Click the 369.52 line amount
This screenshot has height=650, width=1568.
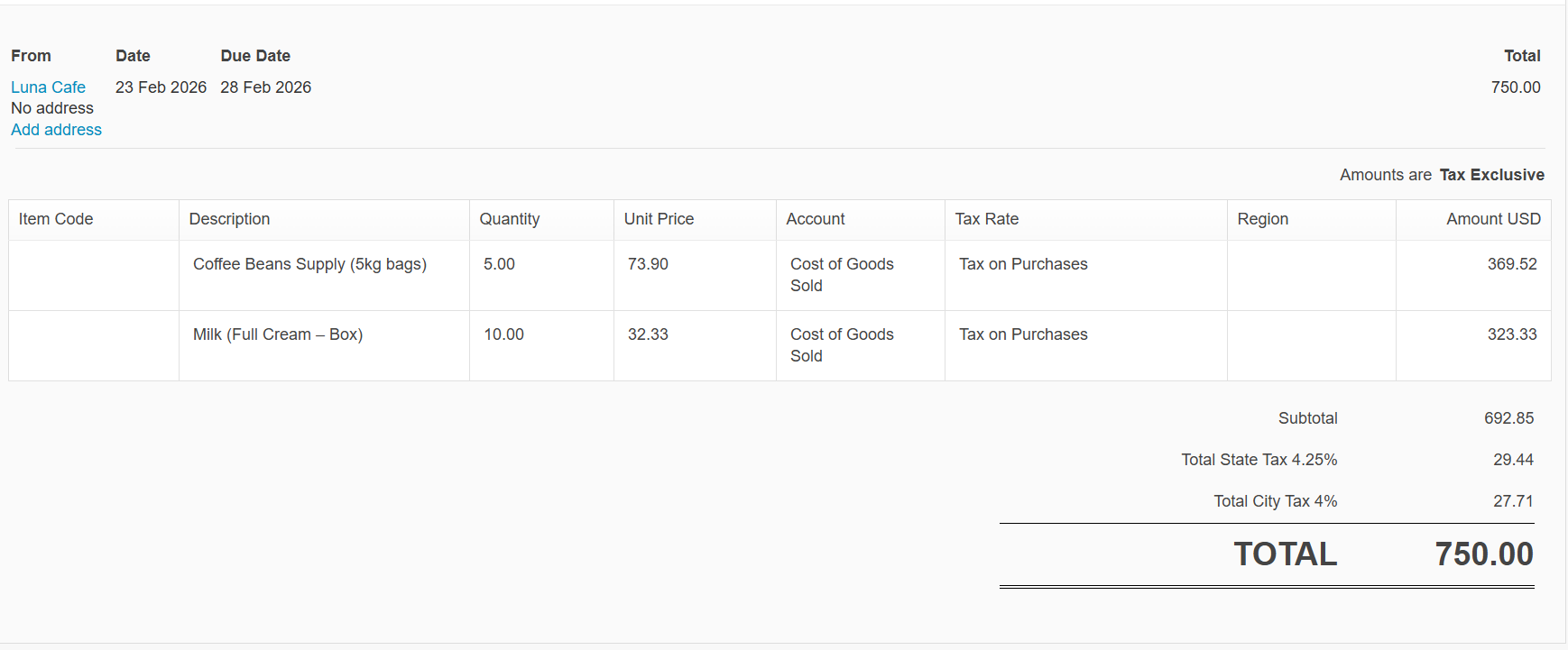coord(1511,264)
